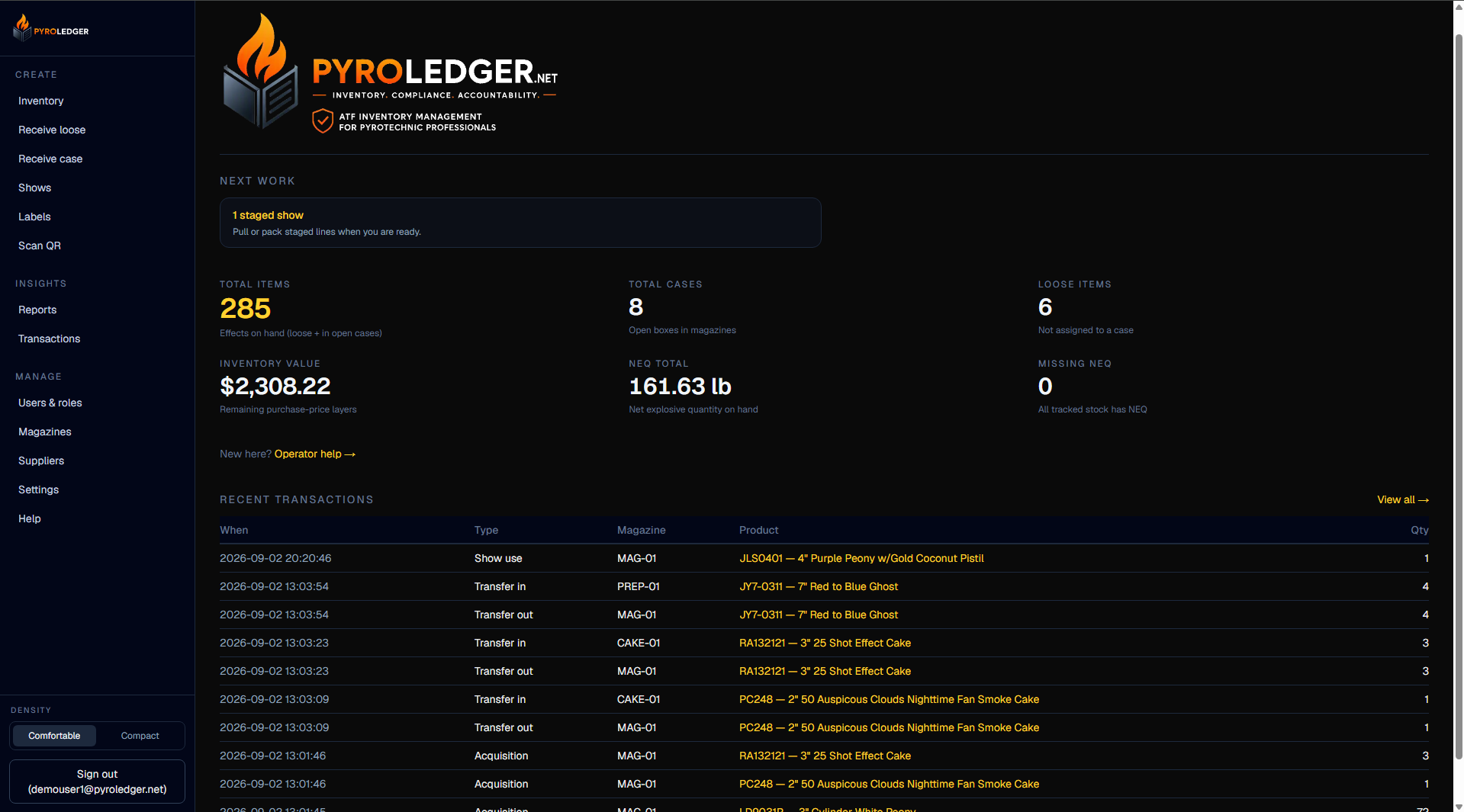This screenshot has height=812, width=1464.
Task: Open the 1 staged show card
Action: [x=520, y=223]
